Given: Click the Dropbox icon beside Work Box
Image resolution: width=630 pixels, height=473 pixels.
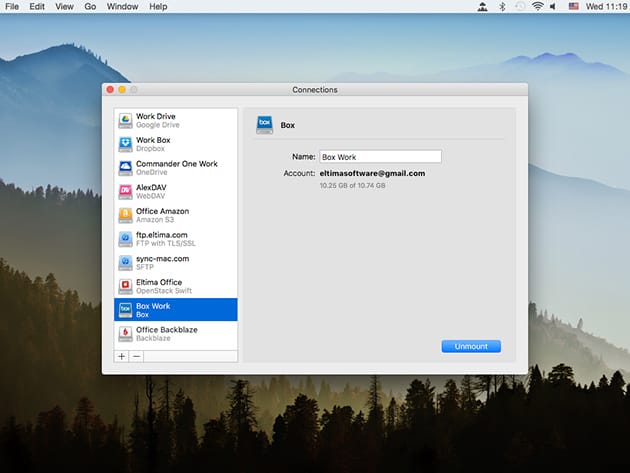Looking at the screenshot, I should tap(125, 144).
